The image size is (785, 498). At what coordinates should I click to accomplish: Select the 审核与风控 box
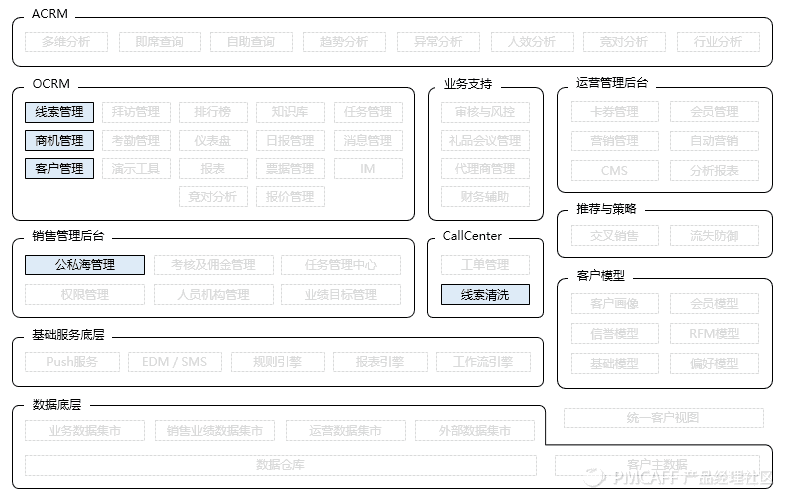[x=485, y=112]
